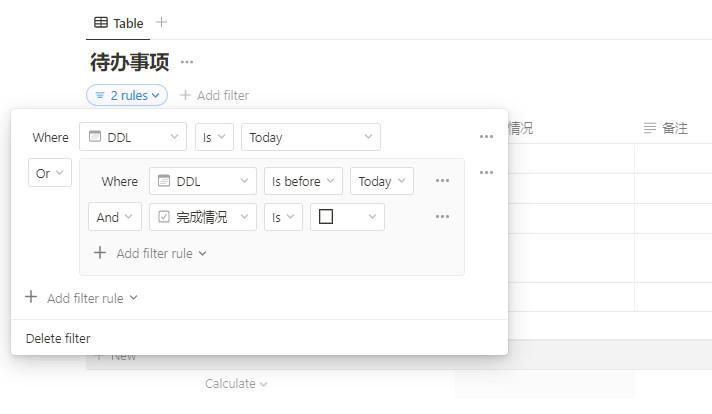712x414 pixels.
Task: Open the Is before condition dropdown
Action: click(x=303, y=181)
